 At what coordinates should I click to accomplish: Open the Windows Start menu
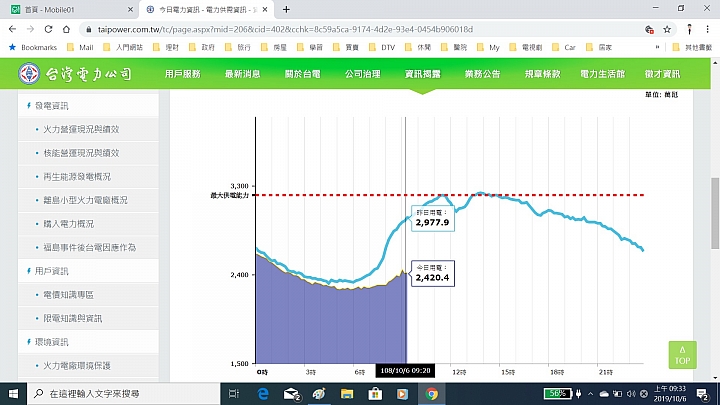(x=13, y=394)
